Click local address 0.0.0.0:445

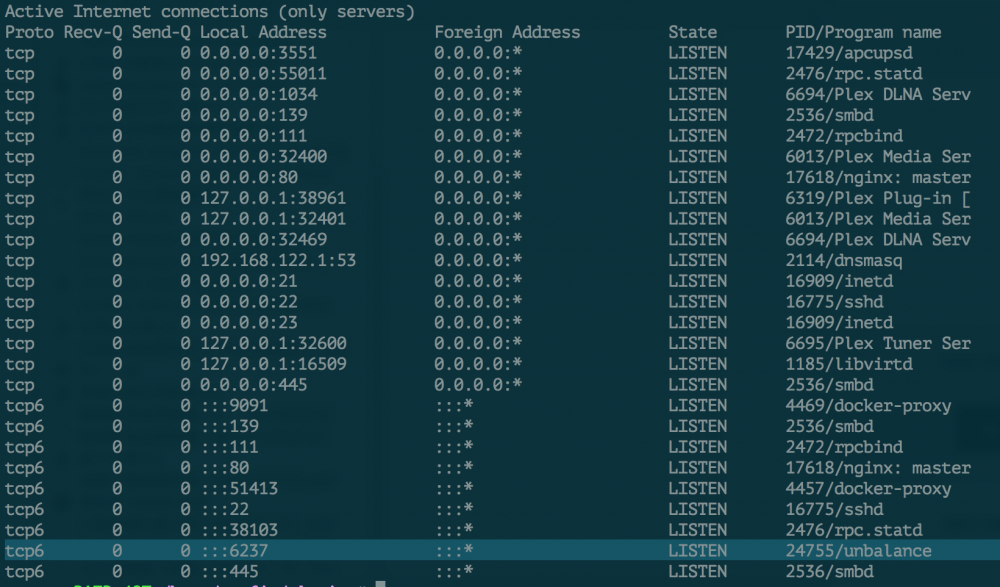[254, 385]
